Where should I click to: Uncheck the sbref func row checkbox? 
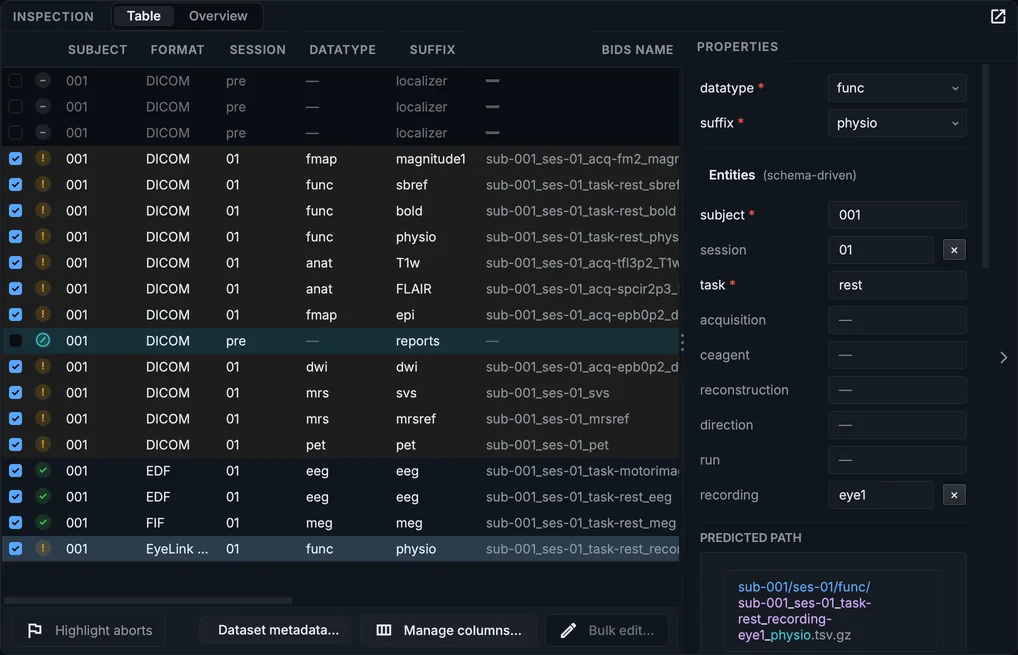coord(16,185)
